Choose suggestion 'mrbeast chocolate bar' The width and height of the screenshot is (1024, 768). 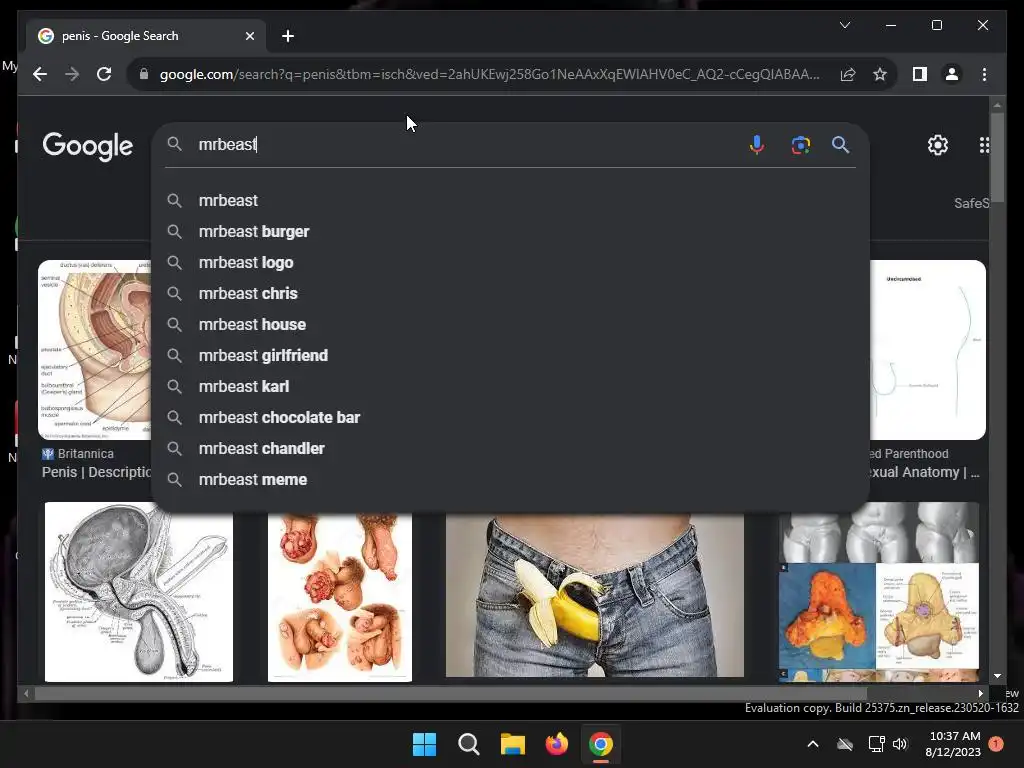(511, 418)
